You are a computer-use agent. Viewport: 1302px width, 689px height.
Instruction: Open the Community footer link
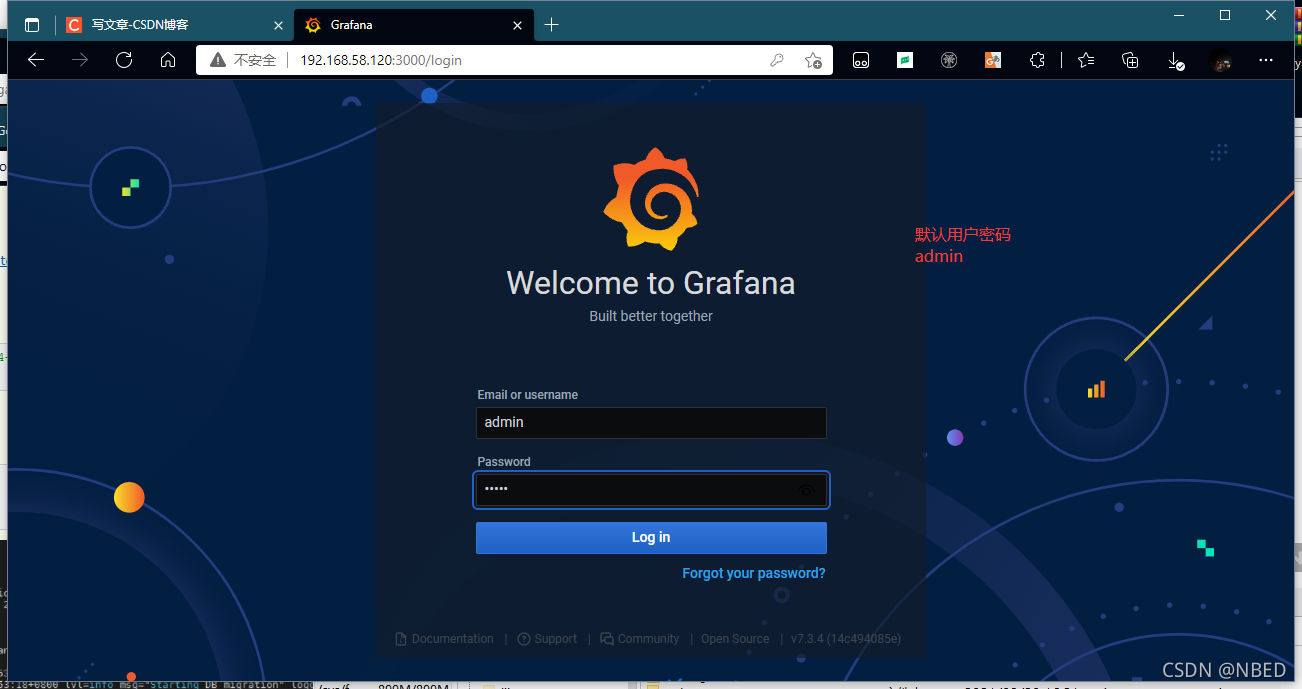coord(640,639)
